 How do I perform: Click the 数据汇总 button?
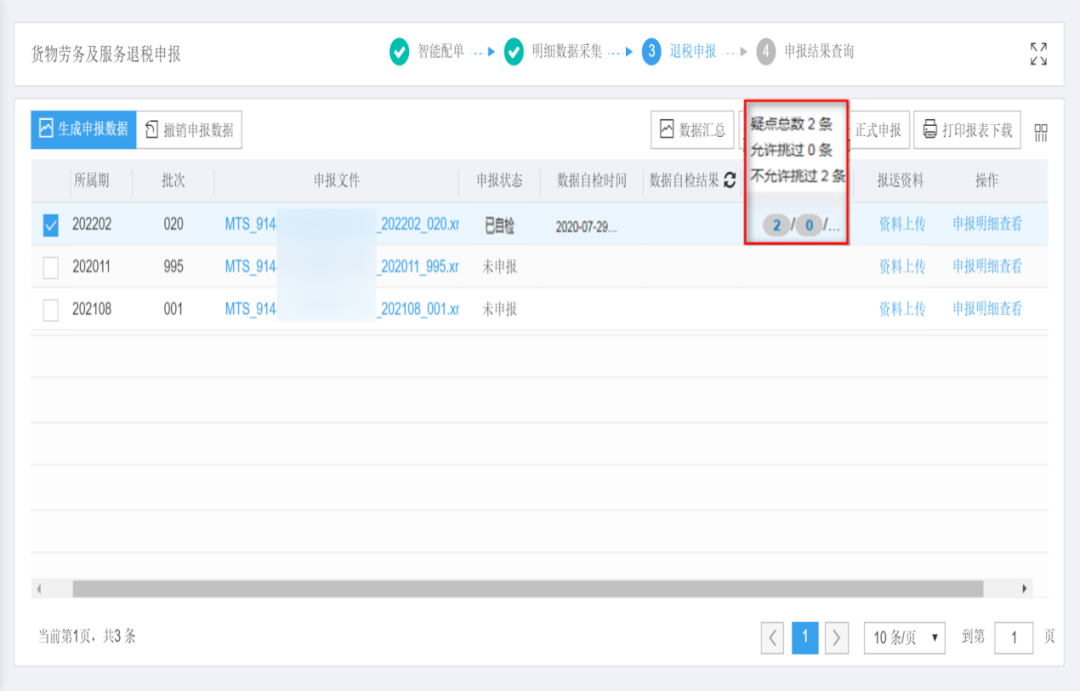click(692, 130)
